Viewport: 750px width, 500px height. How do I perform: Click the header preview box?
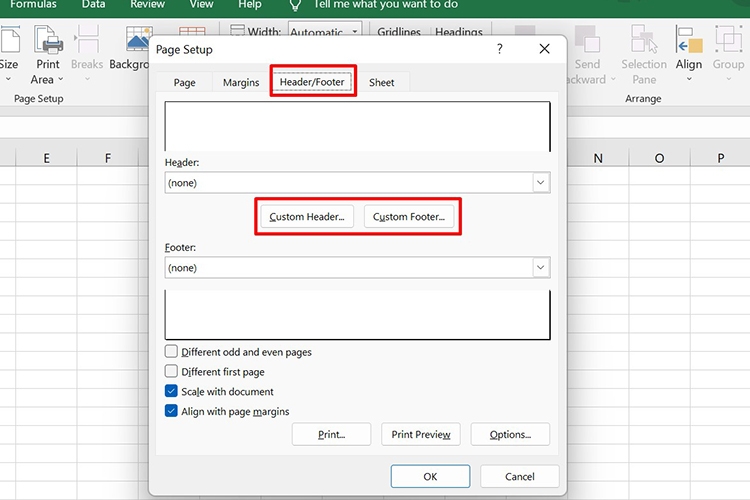coord(357,127)
